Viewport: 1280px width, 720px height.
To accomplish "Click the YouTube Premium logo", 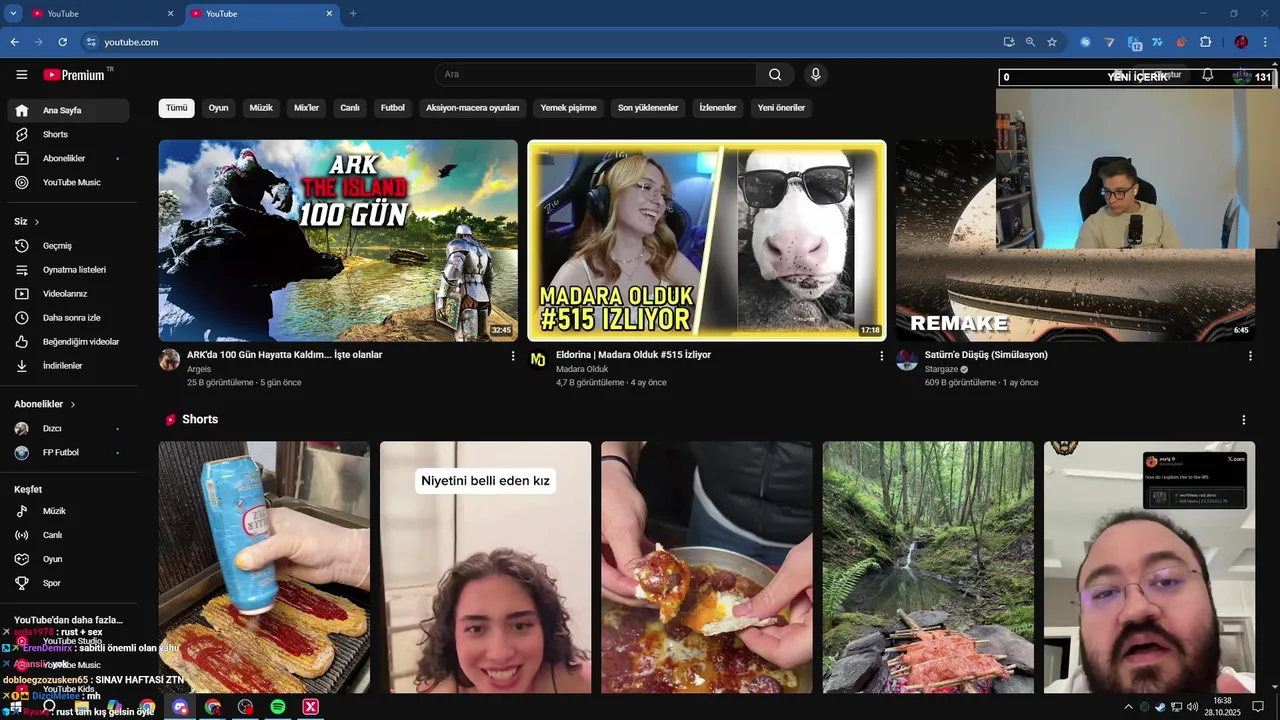I will 74,75.
